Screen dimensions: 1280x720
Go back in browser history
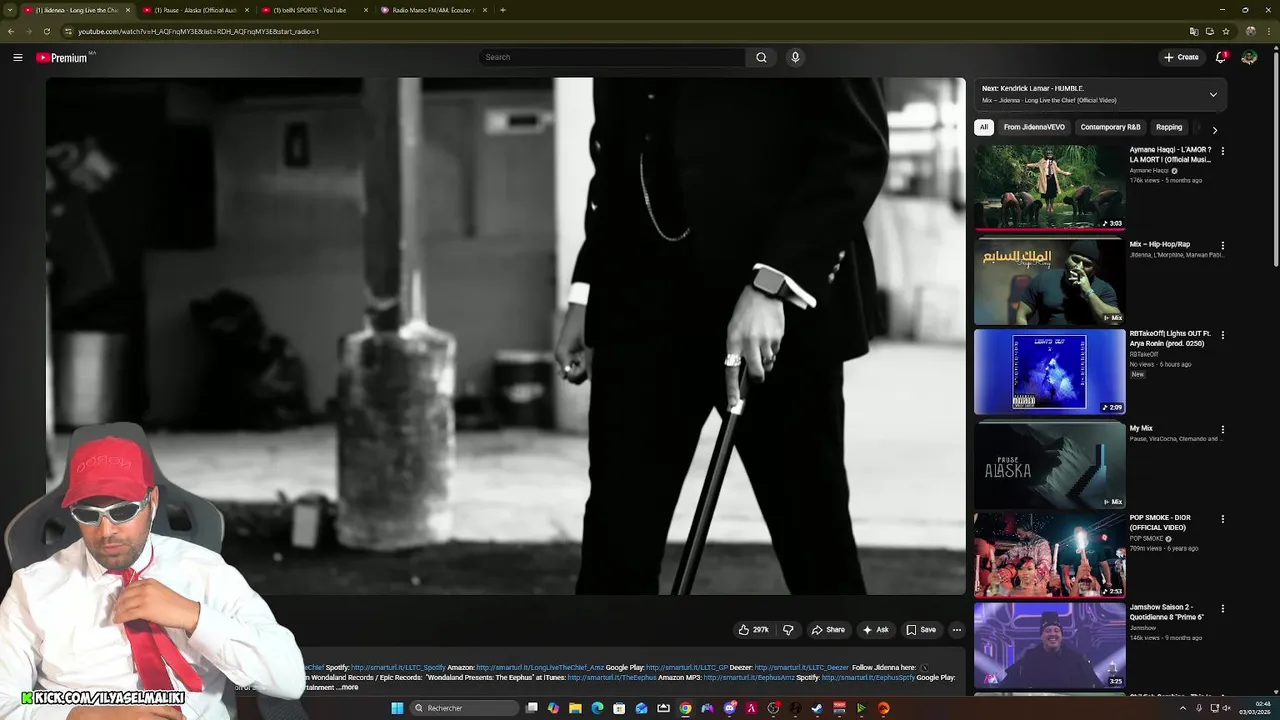pyautogui.click(x=11, y=31)
